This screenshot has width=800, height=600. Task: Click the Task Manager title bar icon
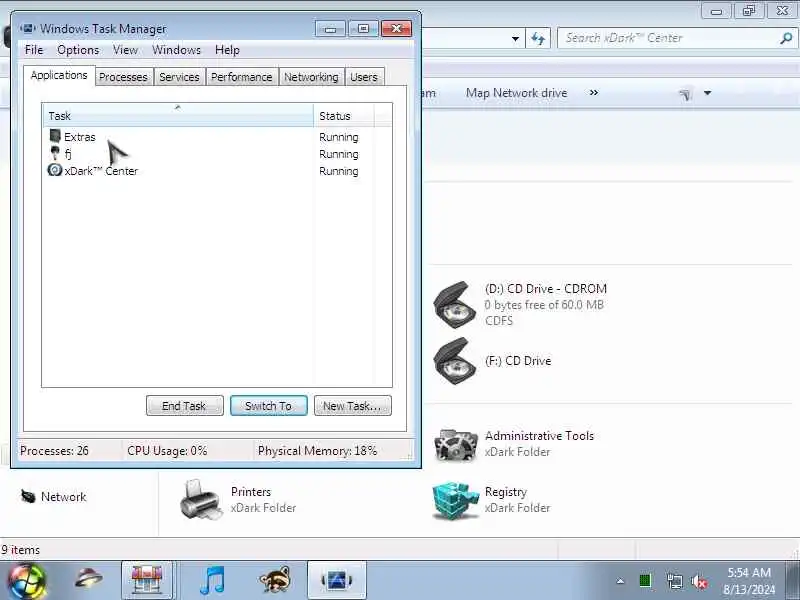(28, 29)
